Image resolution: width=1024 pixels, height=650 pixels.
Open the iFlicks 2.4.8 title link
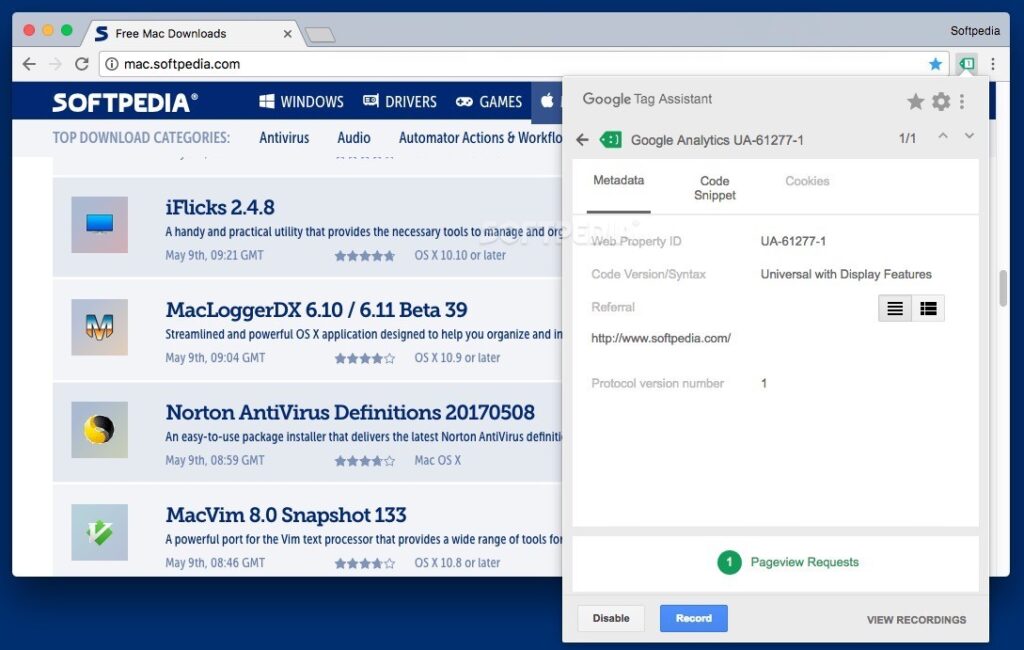tap(220, 208)
